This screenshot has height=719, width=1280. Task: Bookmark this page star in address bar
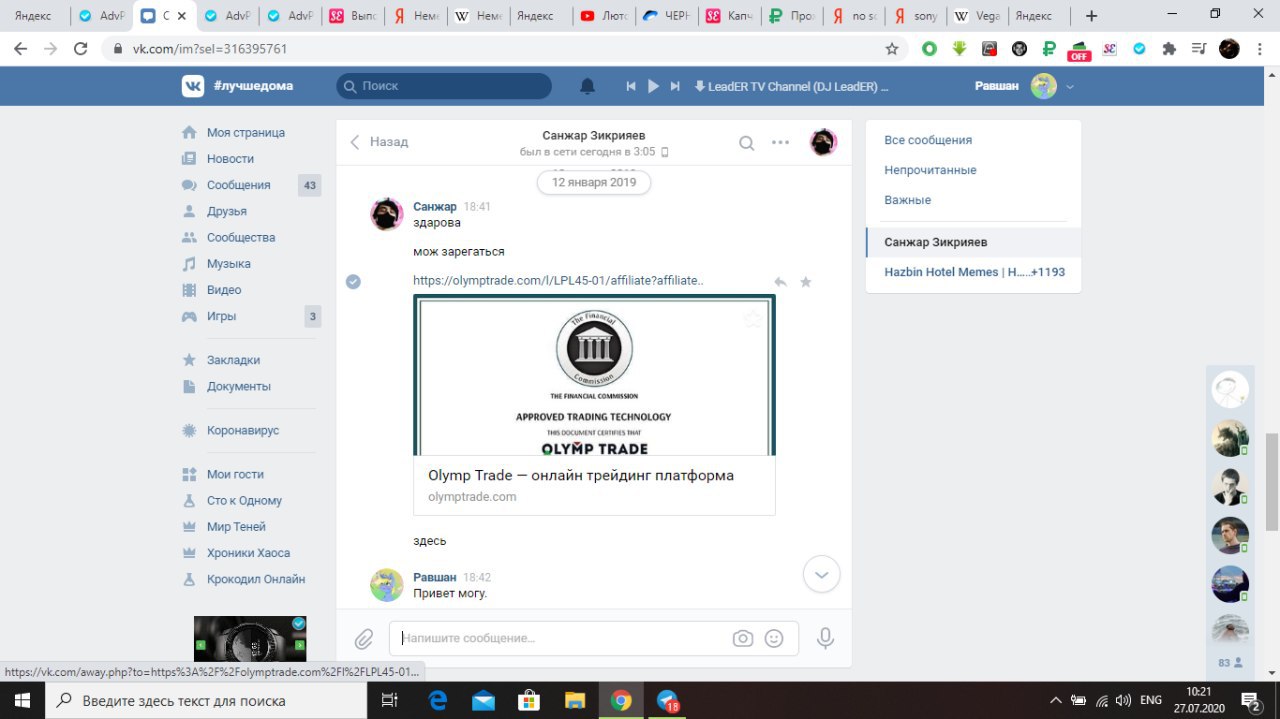tap(891, 48)
